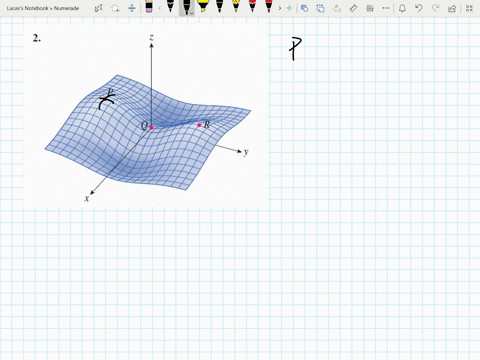Exit full screen mode
Viewport: 480px width, 360px height.
pyautogui.click(x=469, y=8)
